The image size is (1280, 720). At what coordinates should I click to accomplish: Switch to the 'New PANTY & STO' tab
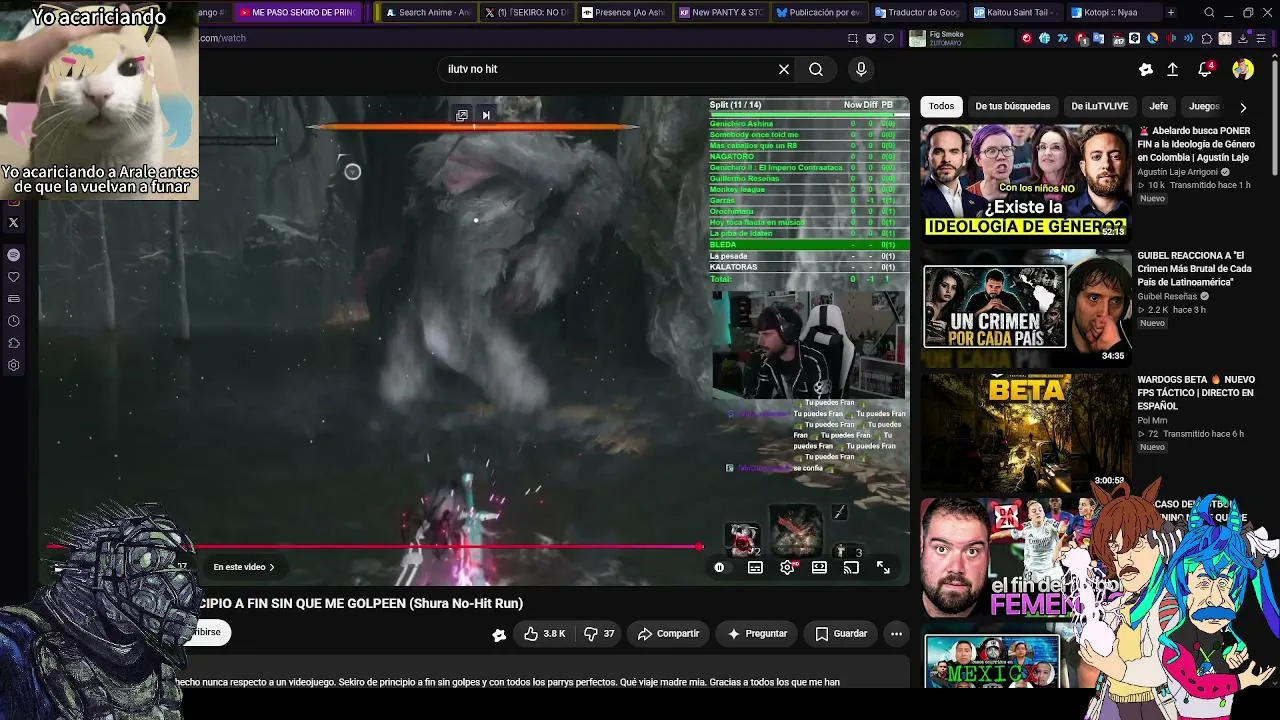(721, 12)
